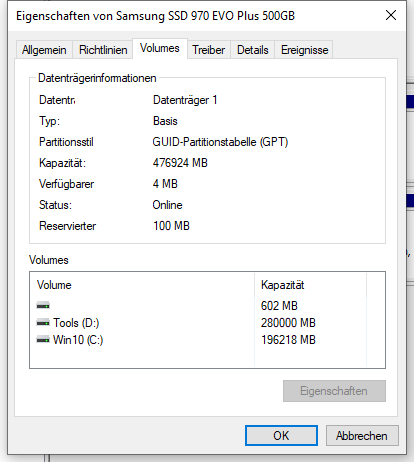
Task: Click the 602 MB capacity entry
Action: (279, 305)
